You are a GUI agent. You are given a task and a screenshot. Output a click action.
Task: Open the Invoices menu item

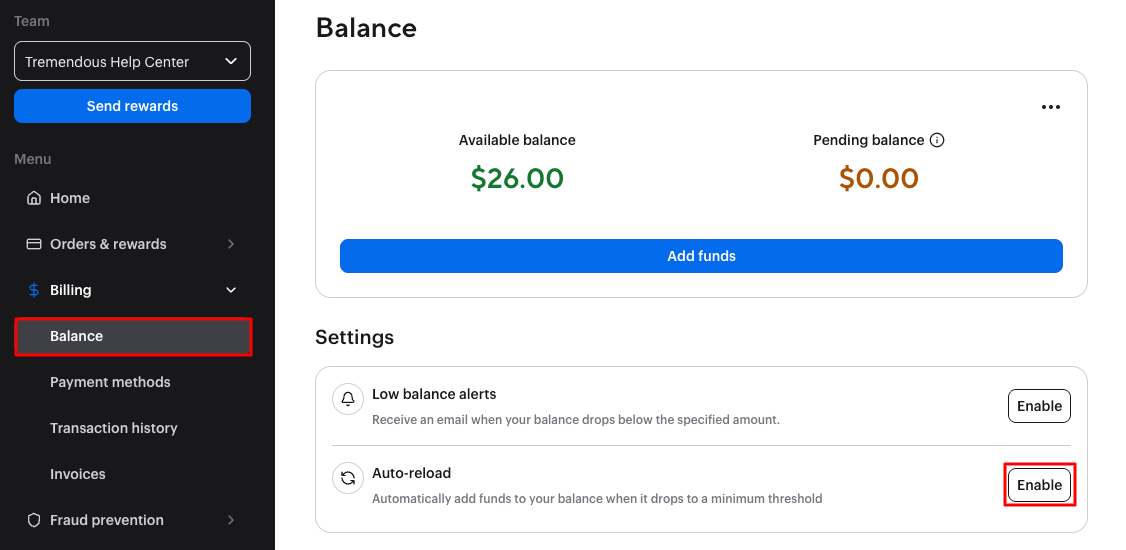point(78,474)
